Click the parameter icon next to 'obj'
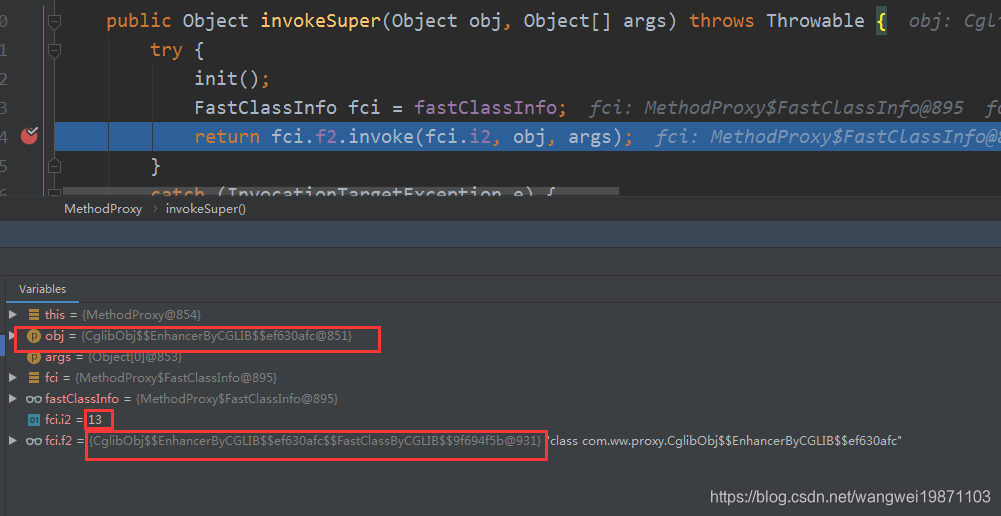This screenshot has height=516, width=1001. point(34,336)
